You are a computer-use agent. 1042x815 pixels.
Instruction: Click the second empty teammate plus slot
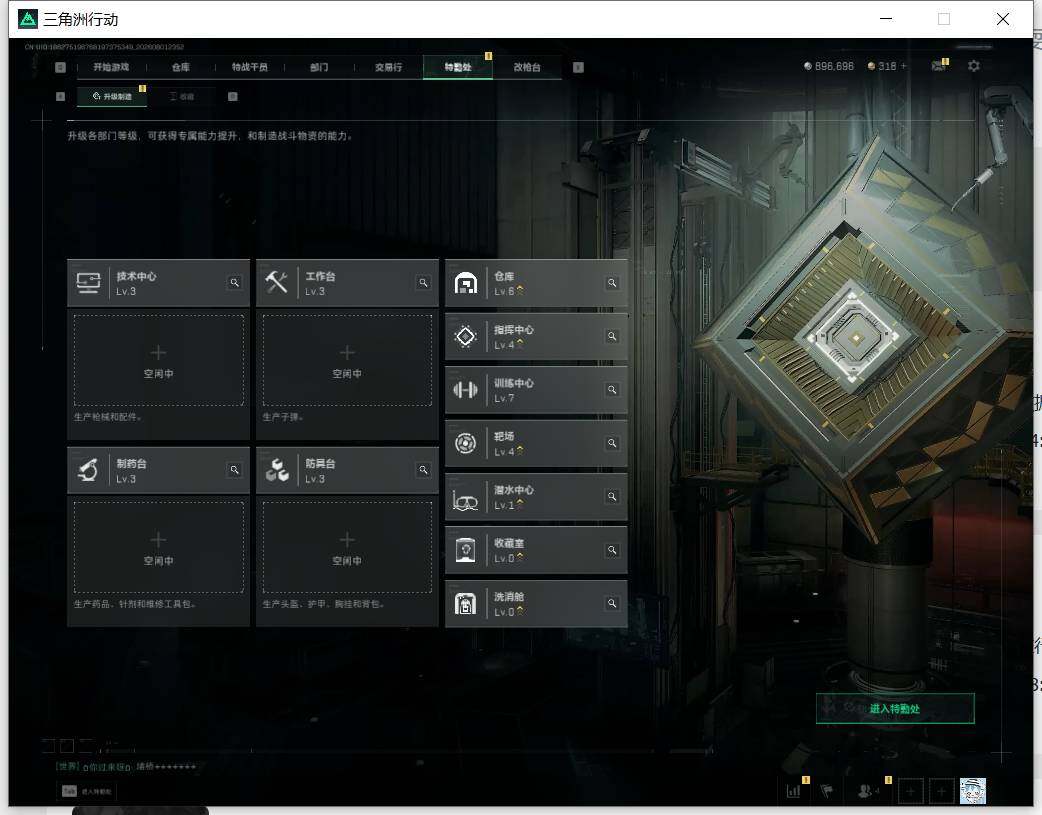(x=941, y=791)
